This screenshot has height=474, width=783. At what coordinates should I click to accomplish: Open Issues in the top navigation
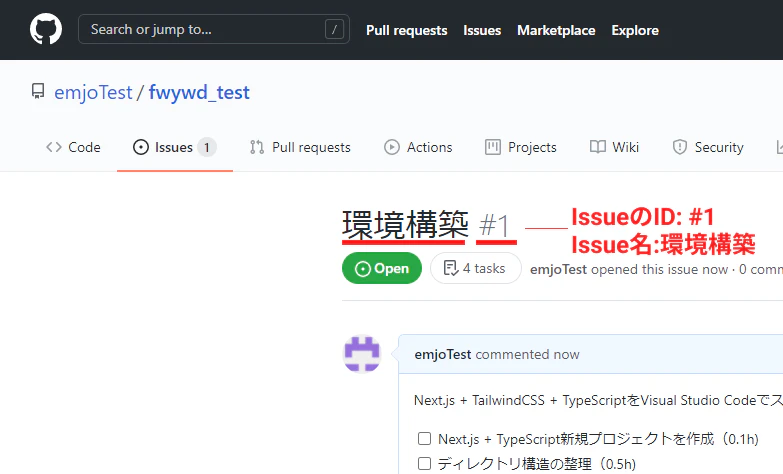pyautogui.click(x=482, y=30)
